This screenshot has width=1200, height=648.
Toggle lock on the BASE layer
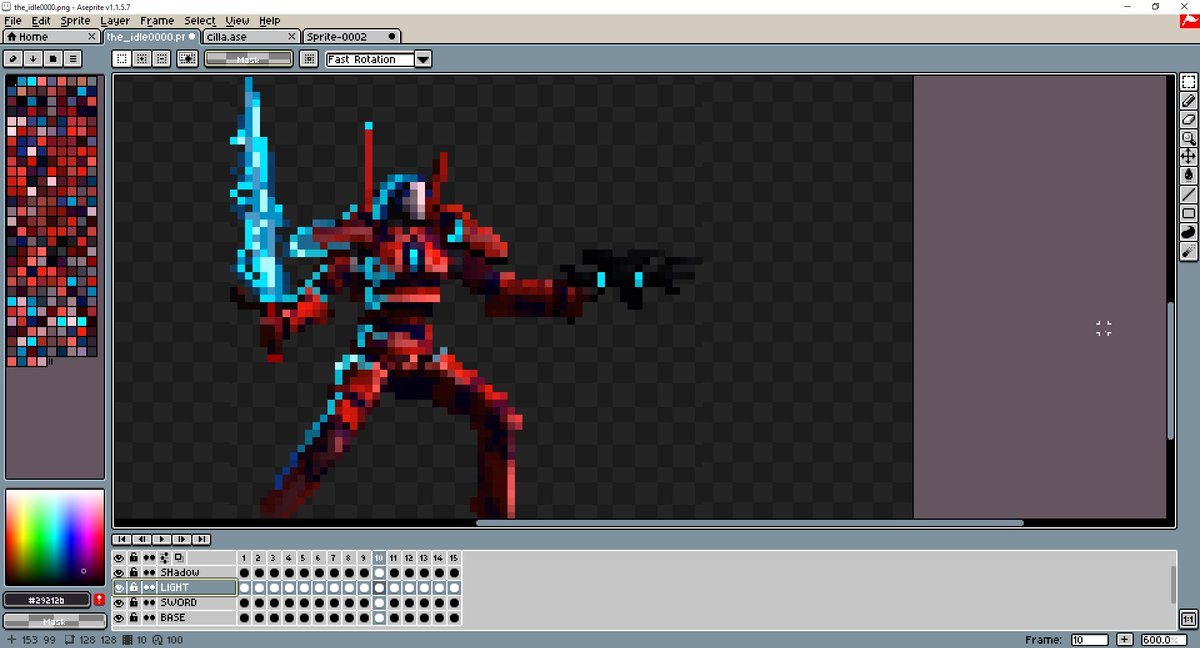click(134, 618)
